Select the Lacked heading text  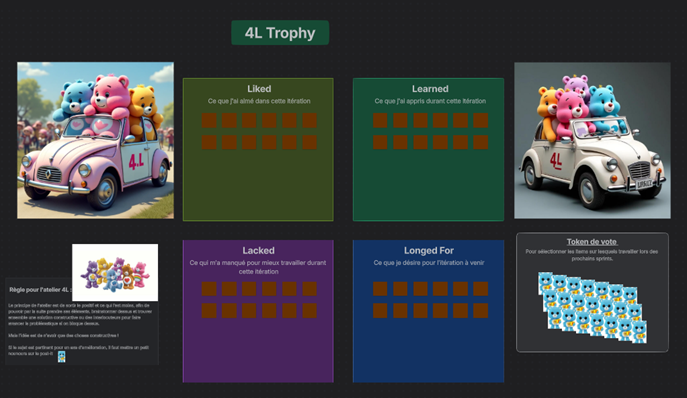pyautogui.click(x=259, y=251)
